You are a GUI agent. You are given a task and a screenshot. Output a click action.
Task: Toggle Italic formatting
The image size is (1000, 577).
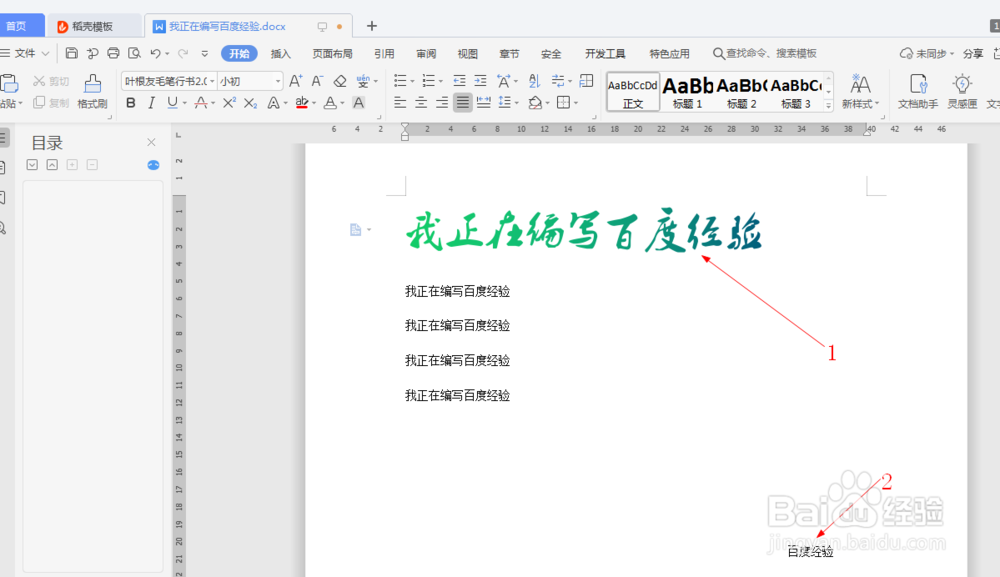151,103
